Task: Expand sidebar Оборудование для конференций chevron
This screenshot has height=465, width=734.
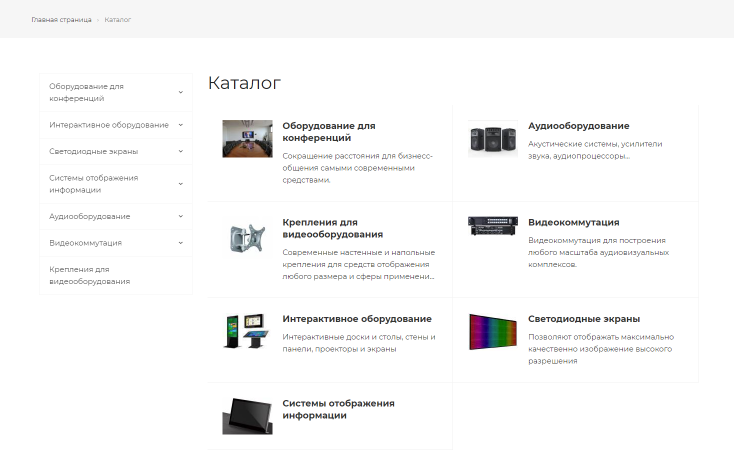Action: click(x=181, y=92)
